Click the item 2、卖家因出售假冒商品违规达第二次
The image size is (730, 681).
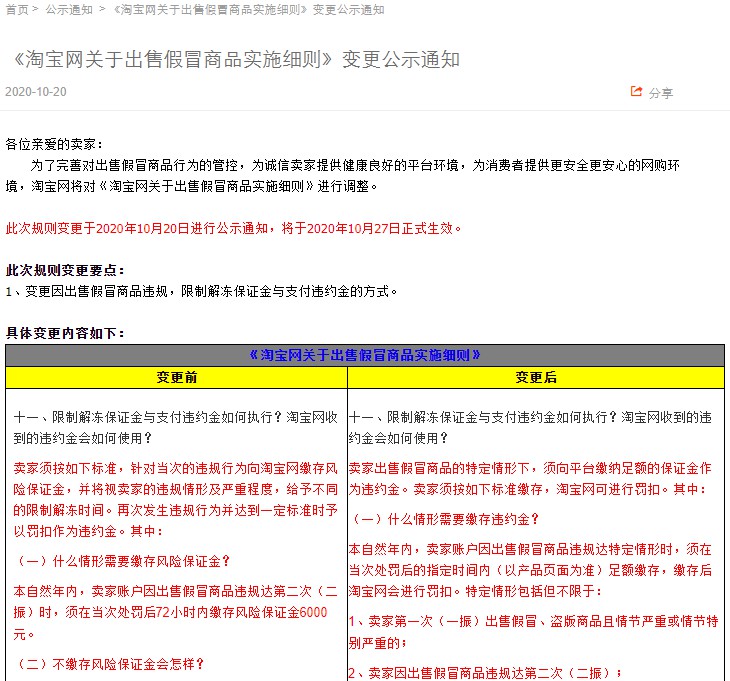click(x=486, y=673)
